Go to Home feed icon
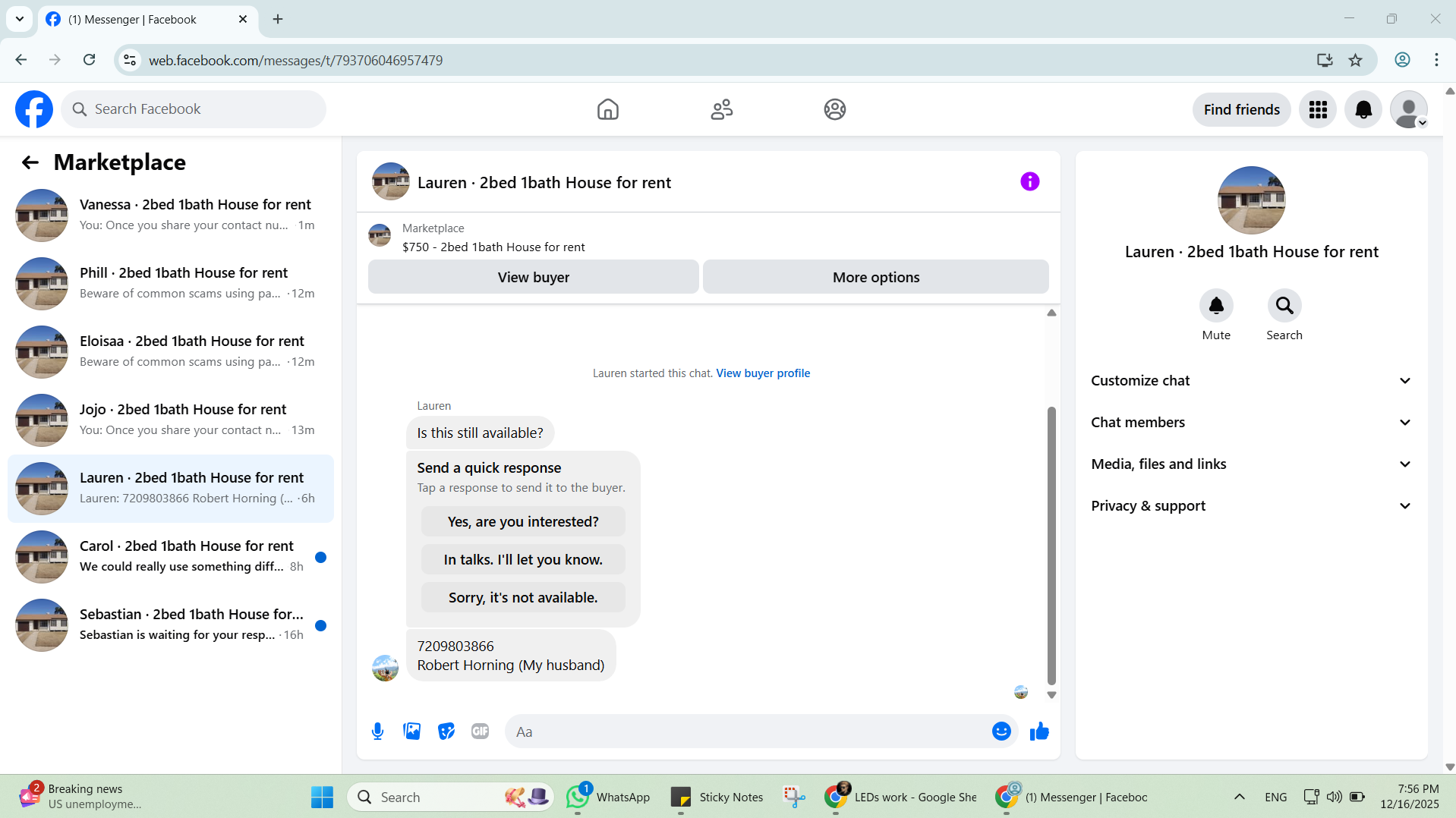Screen dimensions: 1456x818 [607, 109]
